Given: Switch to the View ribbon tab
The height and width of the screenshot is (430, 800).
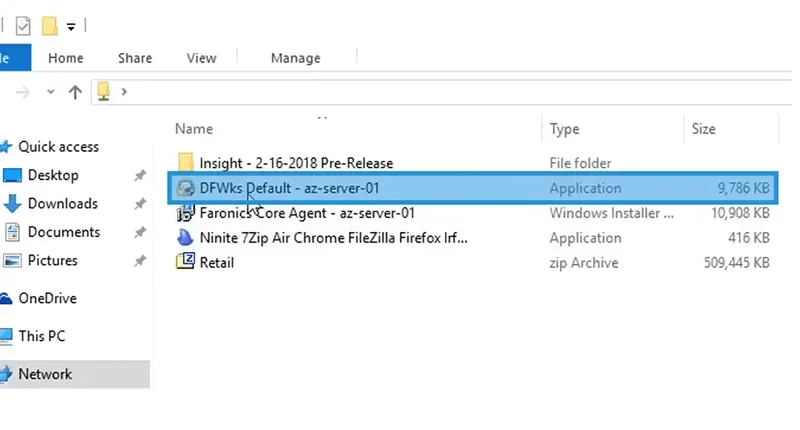Looking at the screenshot, I should [202, 58].
